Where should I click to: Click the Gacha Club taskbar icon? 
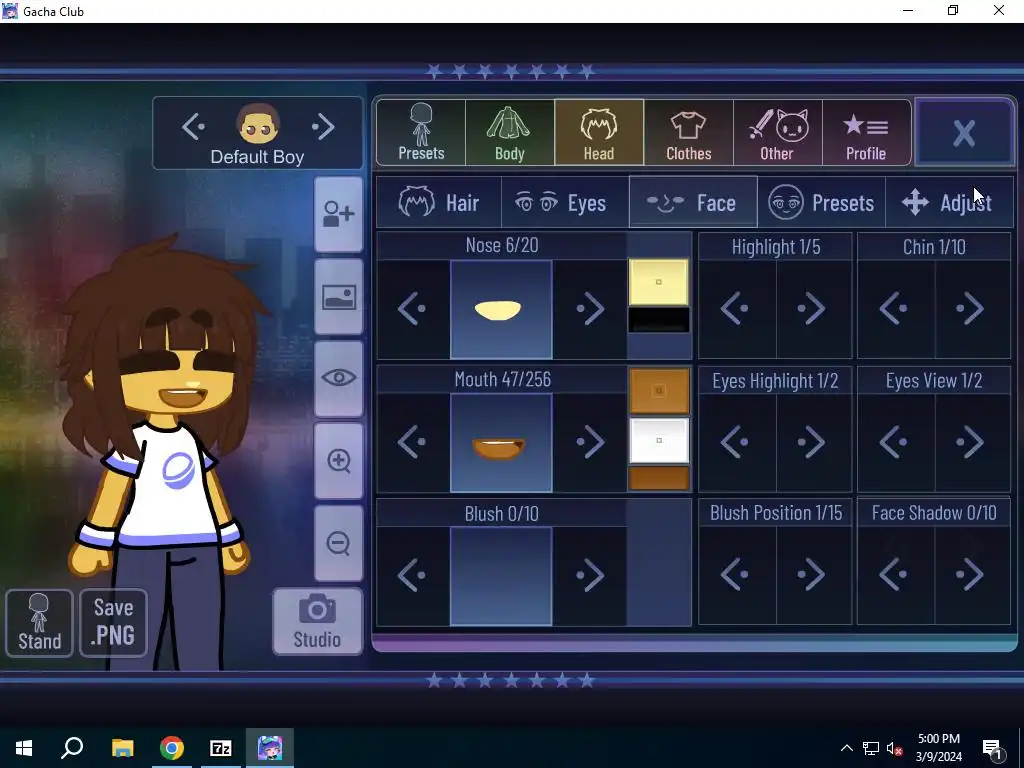point(270,748)
